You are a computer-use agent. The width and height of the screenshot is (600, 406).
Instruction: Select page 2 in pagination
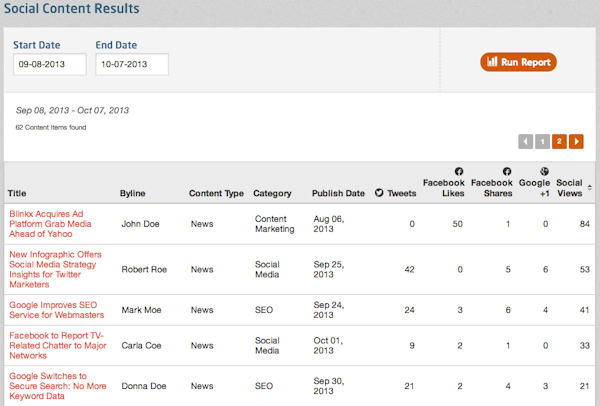pos(559,142)
